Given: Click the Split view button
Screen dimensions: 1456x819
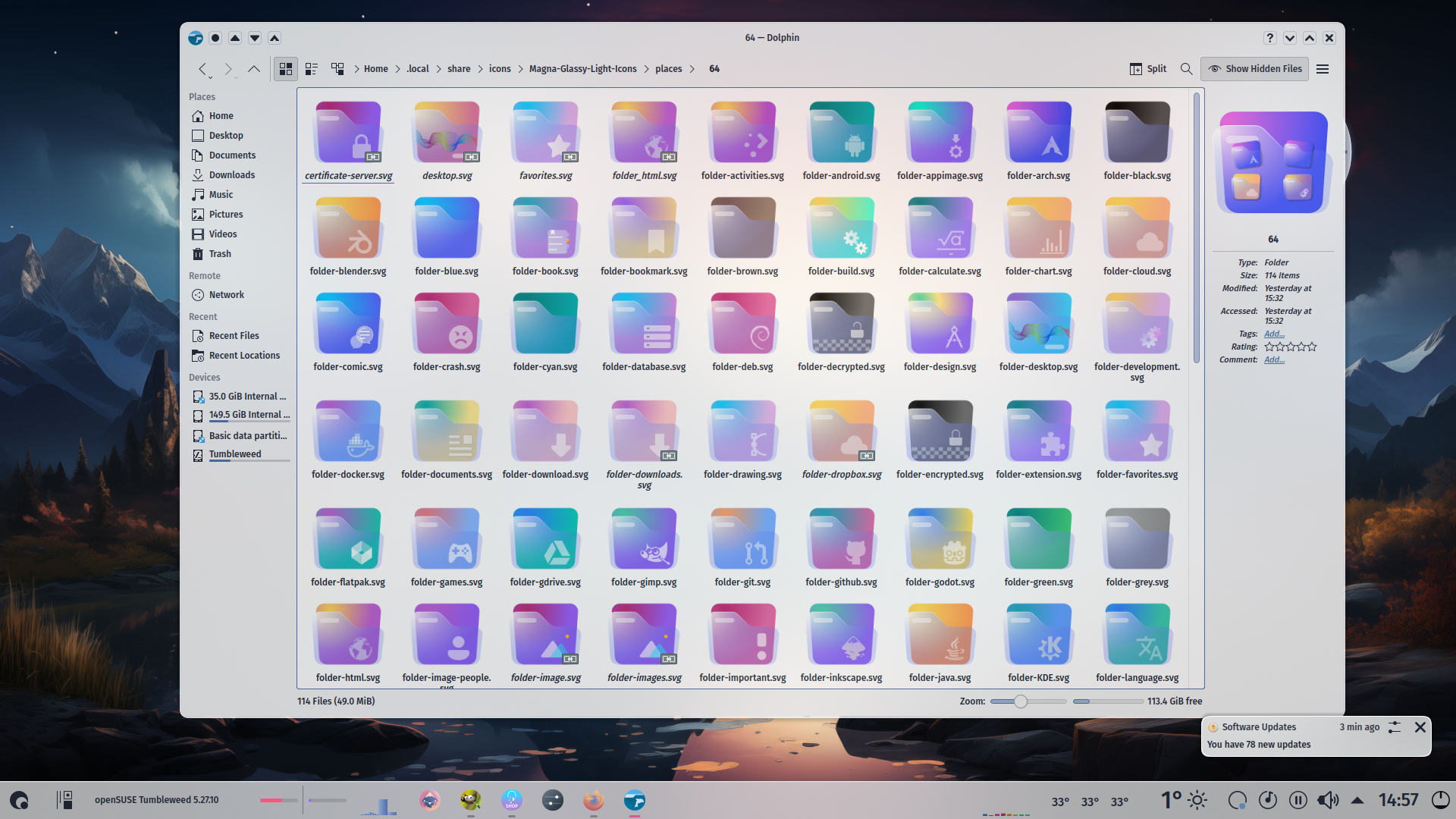Looking at the screenshot, I should [x=1148, y=69].
